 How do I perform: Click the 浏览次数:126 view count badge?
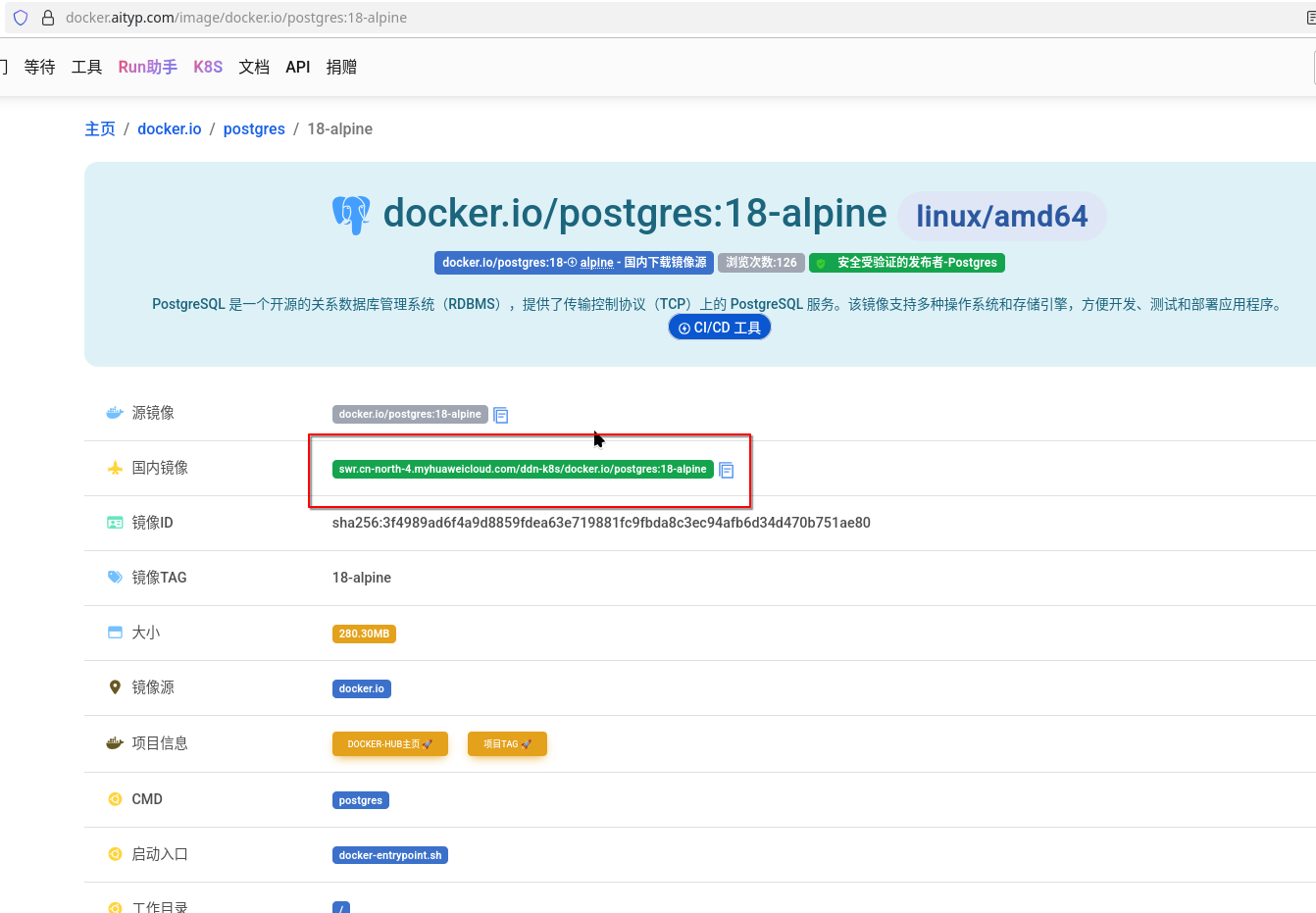click(761, 263)
